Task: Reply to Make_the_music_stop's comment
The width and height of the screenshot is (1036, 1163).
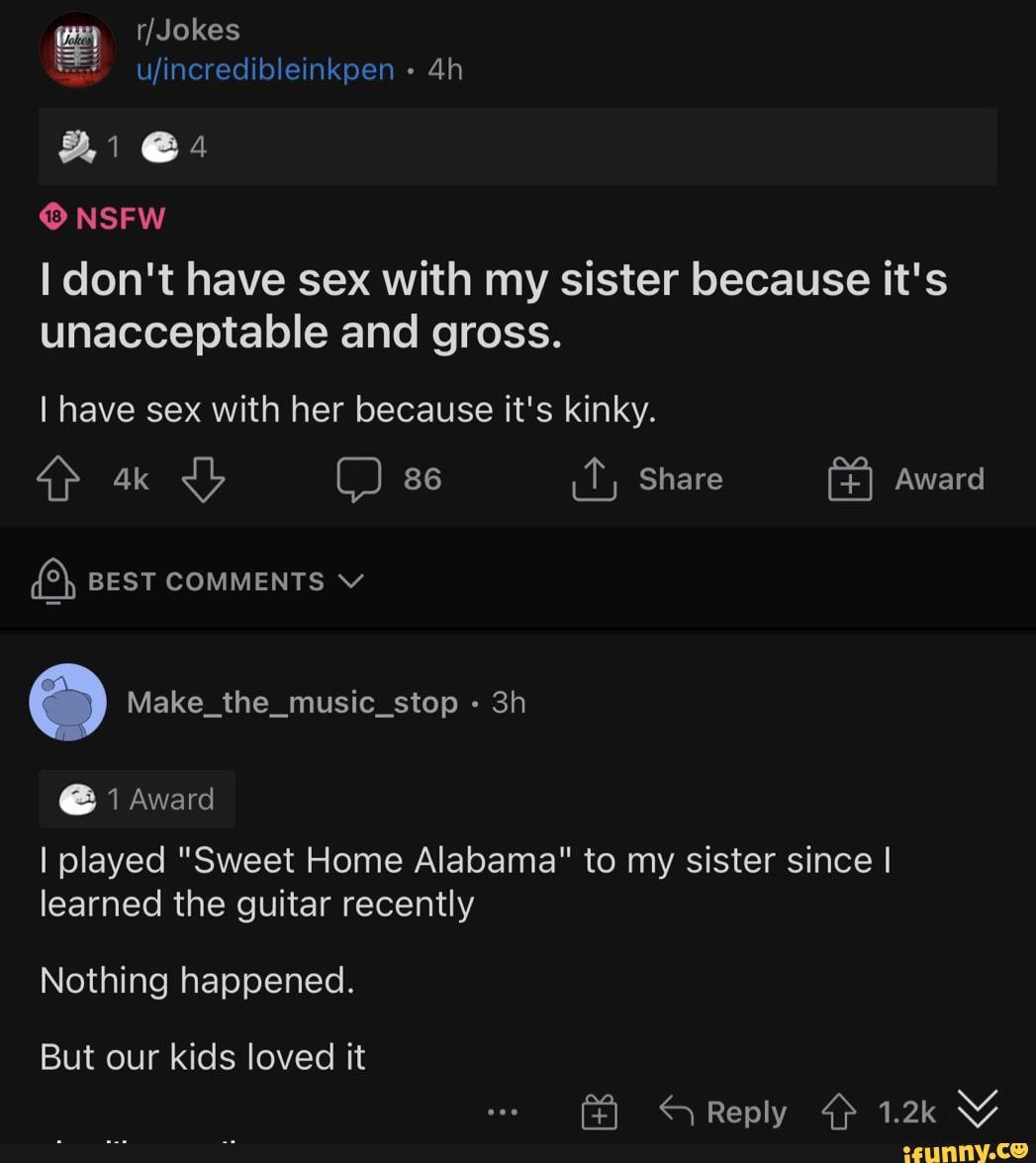Action: point(723,1113)
